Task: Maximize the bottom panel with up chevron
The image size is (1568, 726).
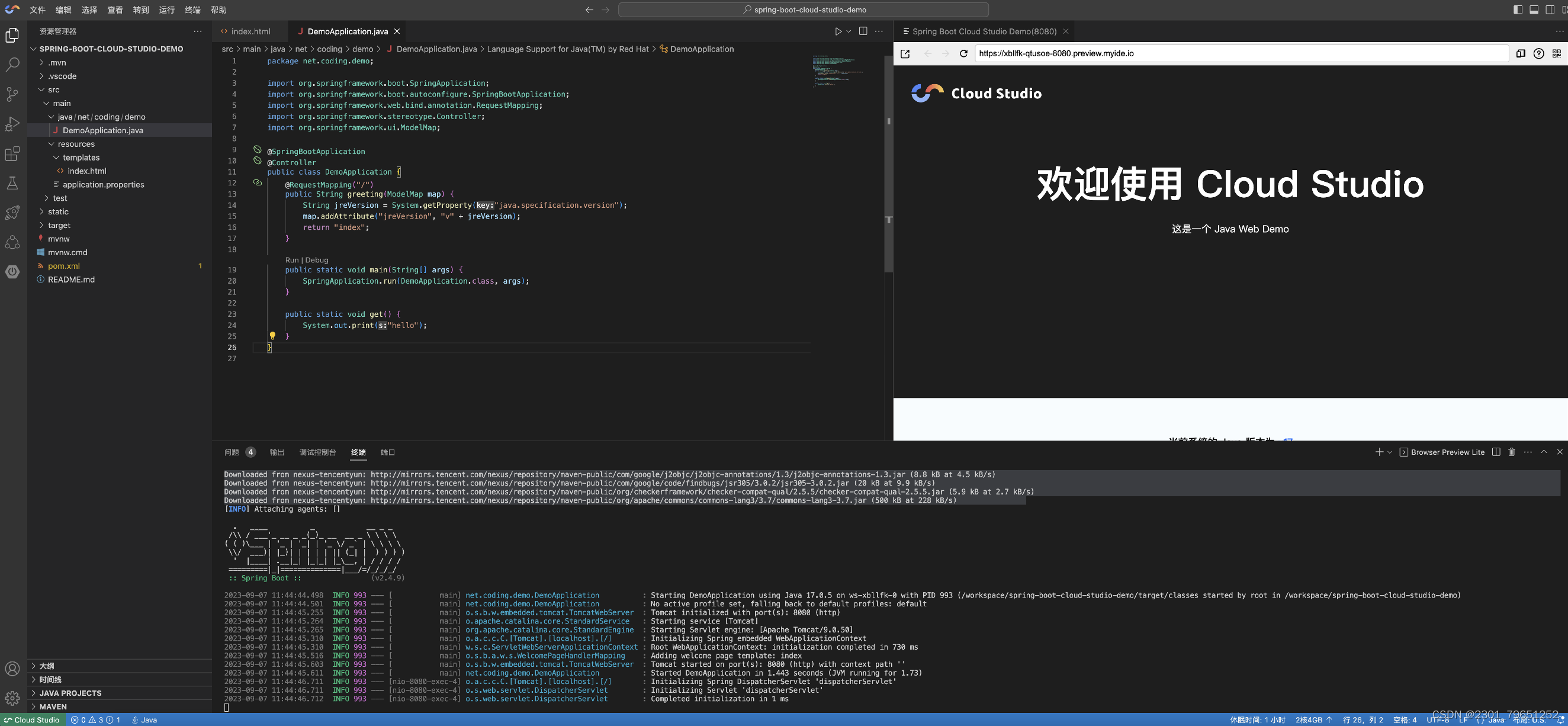Action: tap(1544, 452)
